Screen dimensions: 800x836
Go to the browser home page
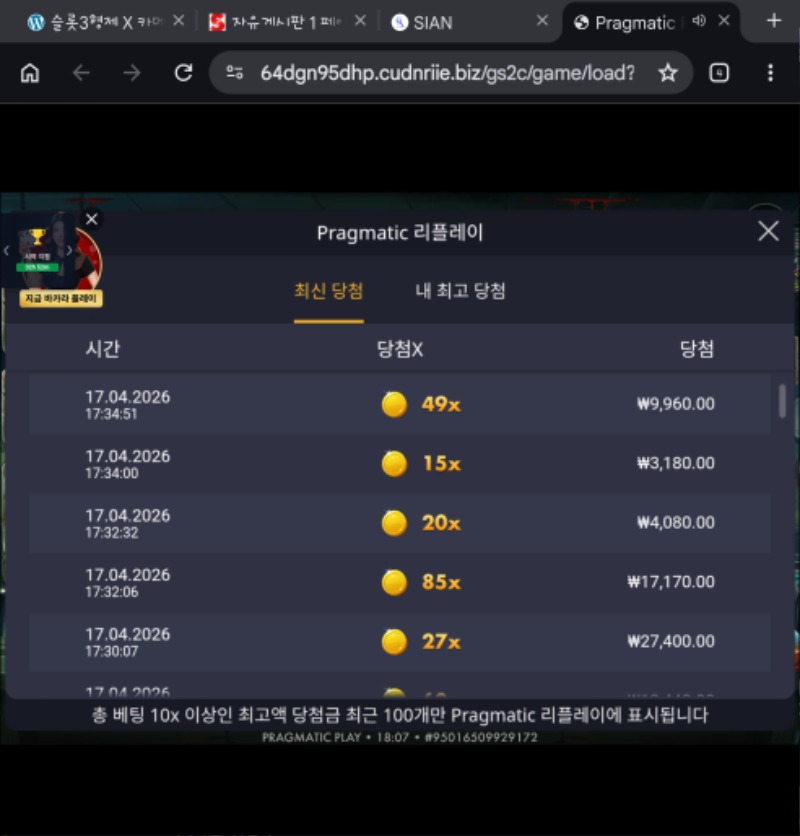(30, 73)
